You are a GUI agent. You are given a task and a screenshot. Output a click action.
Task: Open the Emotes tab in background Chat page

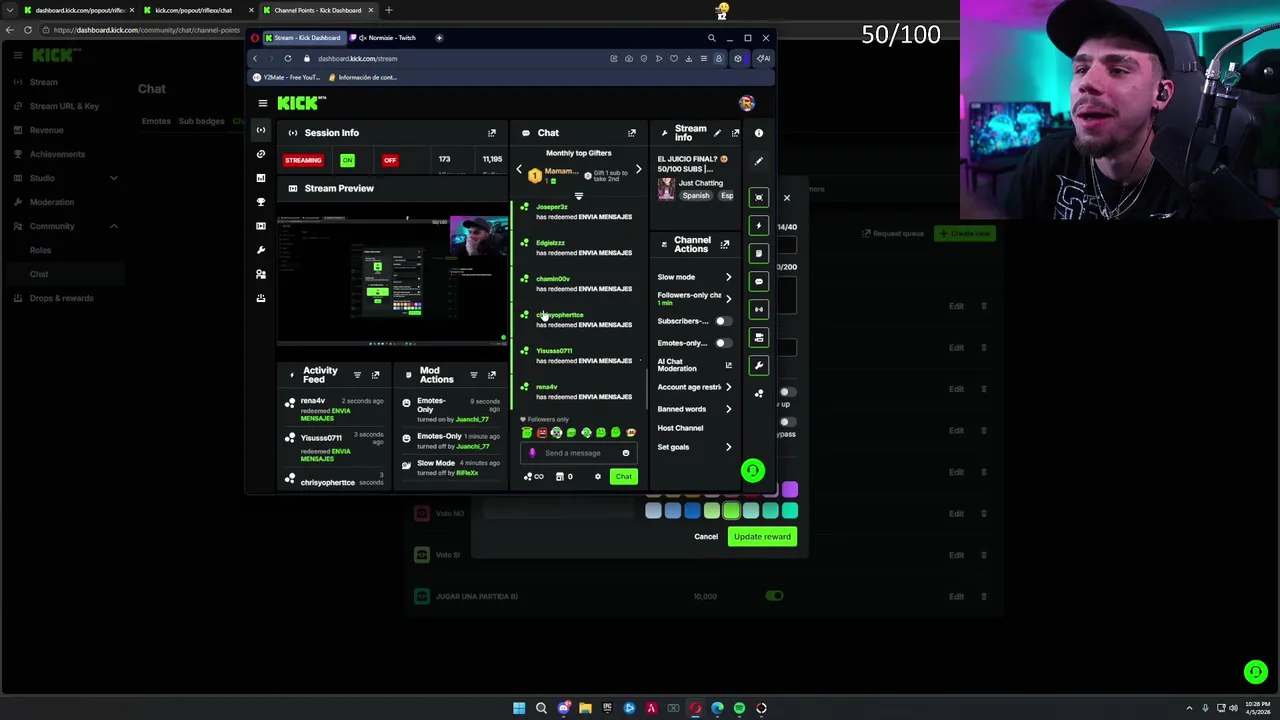(x=156, y=121)
